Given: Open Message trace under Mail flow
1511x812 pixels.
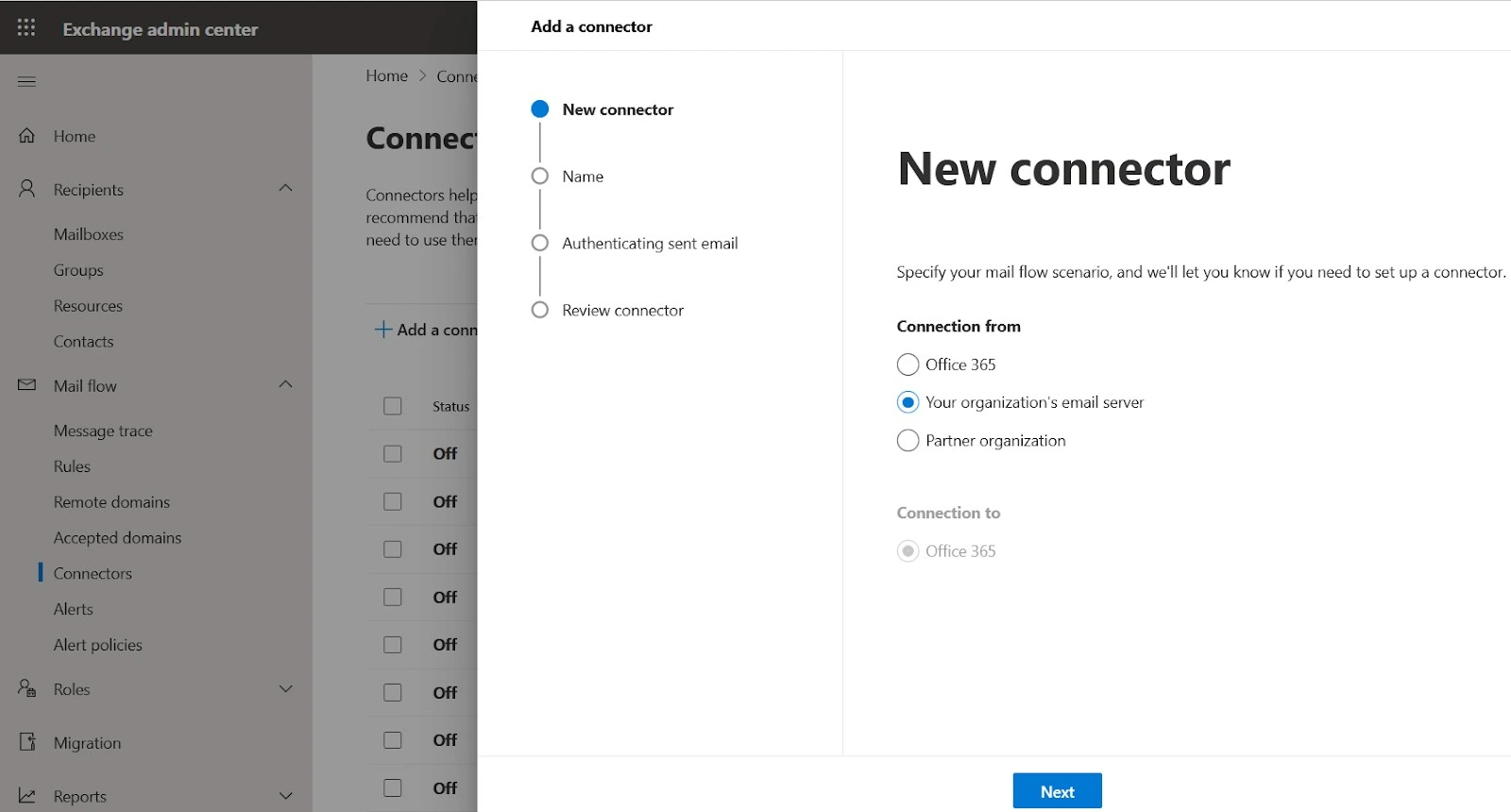Looking at the screenshot, I should (x=103, y=431).
